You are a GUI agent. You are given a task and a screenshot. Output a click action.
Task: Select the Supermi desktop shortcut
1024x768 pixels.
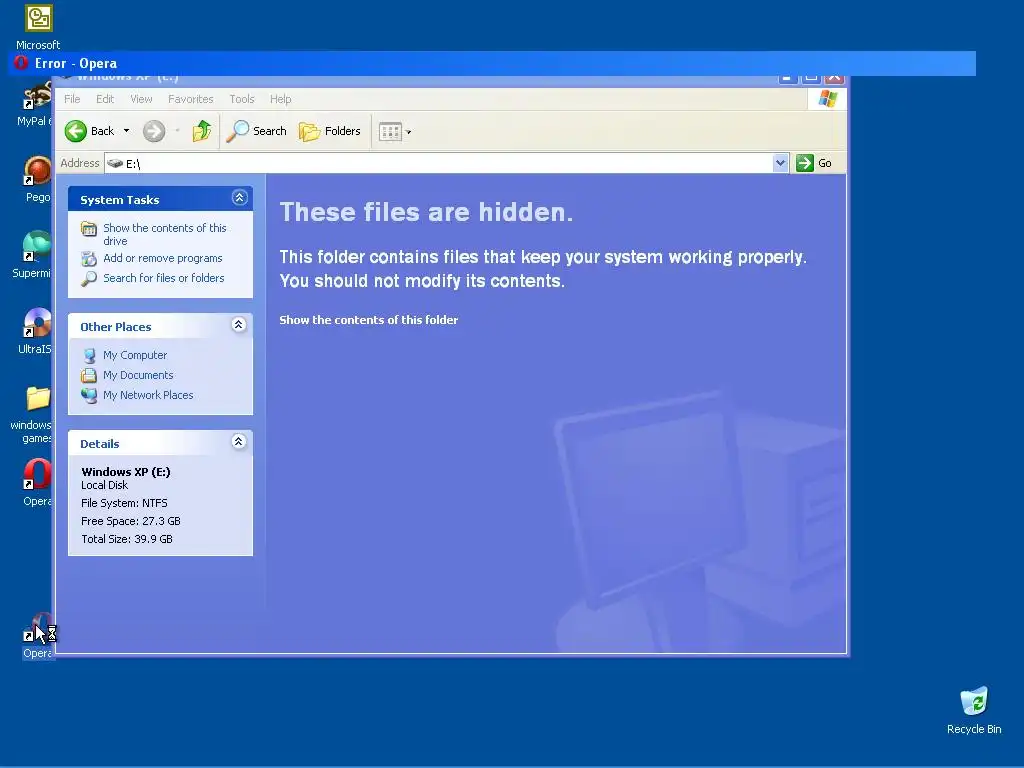tap(32, 255)
